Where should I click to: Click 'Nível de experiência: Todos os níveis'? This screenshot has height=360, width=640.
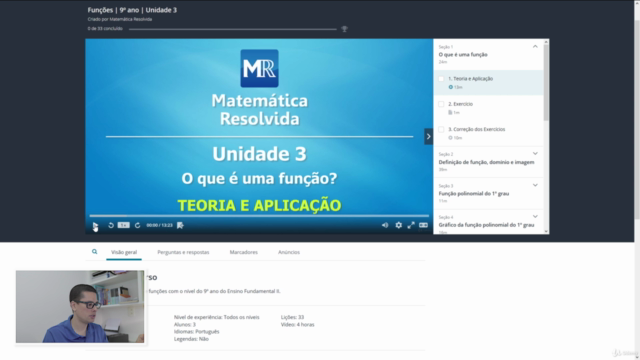217,317
